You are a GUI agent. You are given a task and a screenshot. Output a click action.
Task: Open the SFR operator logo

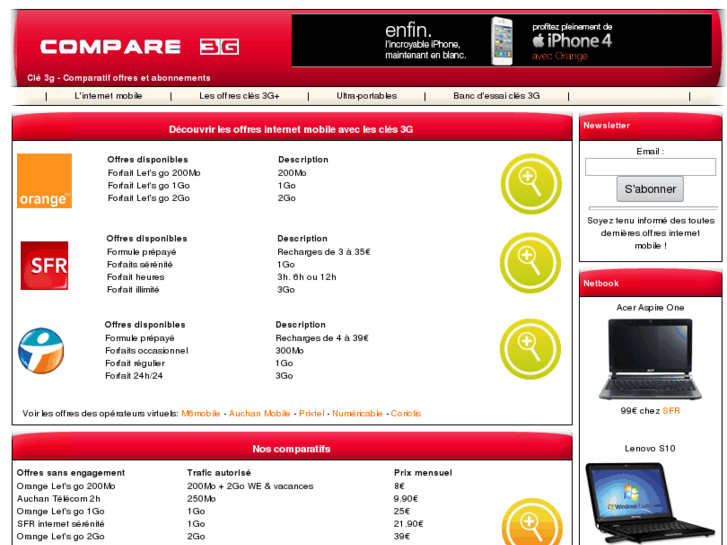click(45, 265)
